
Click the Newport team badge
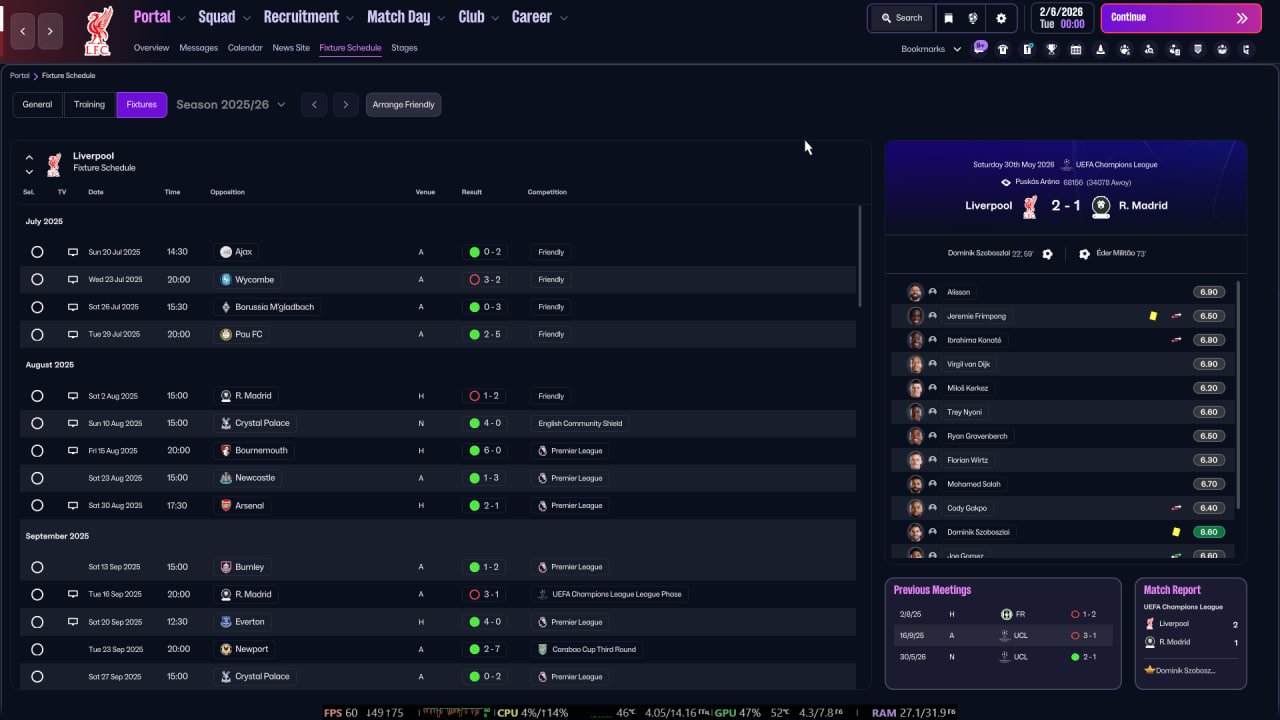point(226,649)
